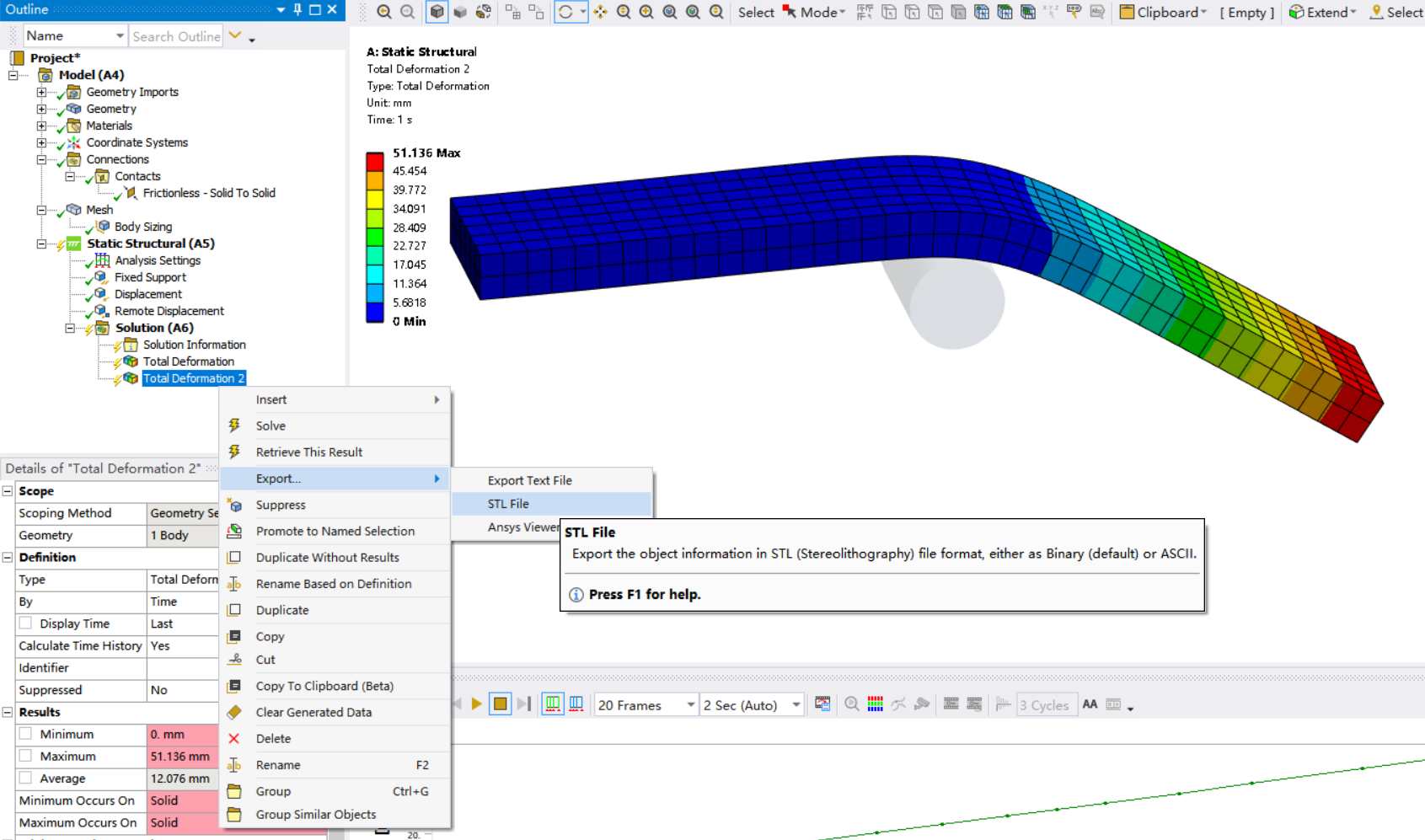The height and width of the screenshot is (840, 1425).
Task: Click Suppress in the context menu
Action: point(335,505)
